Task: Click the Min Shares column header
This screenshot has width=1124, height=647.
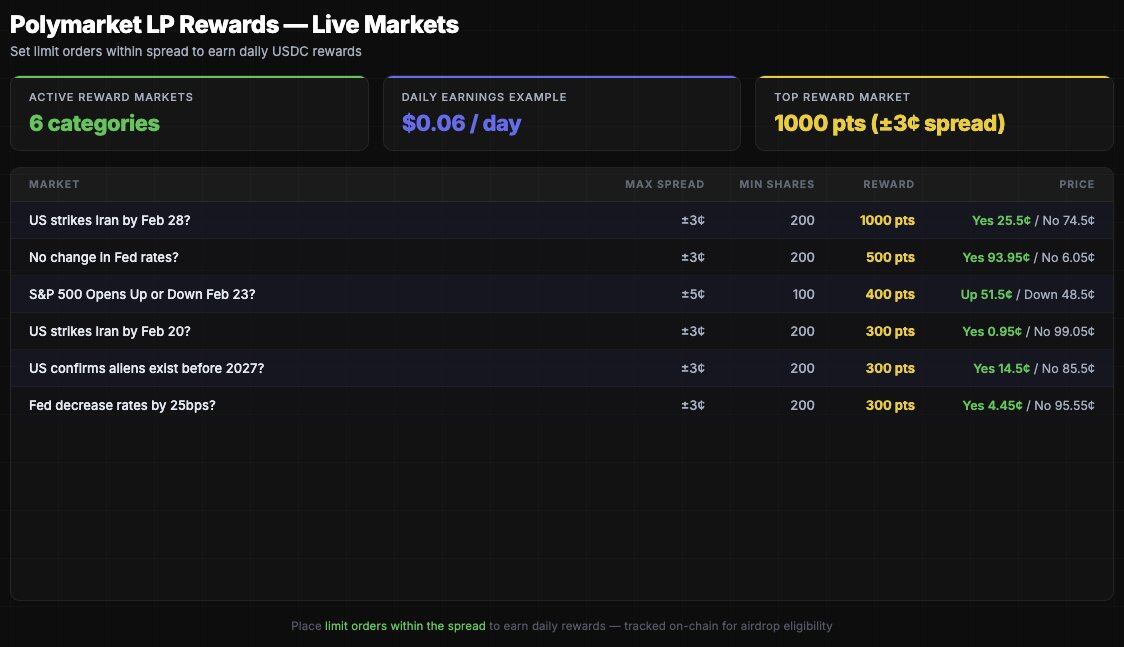Action: (776, 184)
